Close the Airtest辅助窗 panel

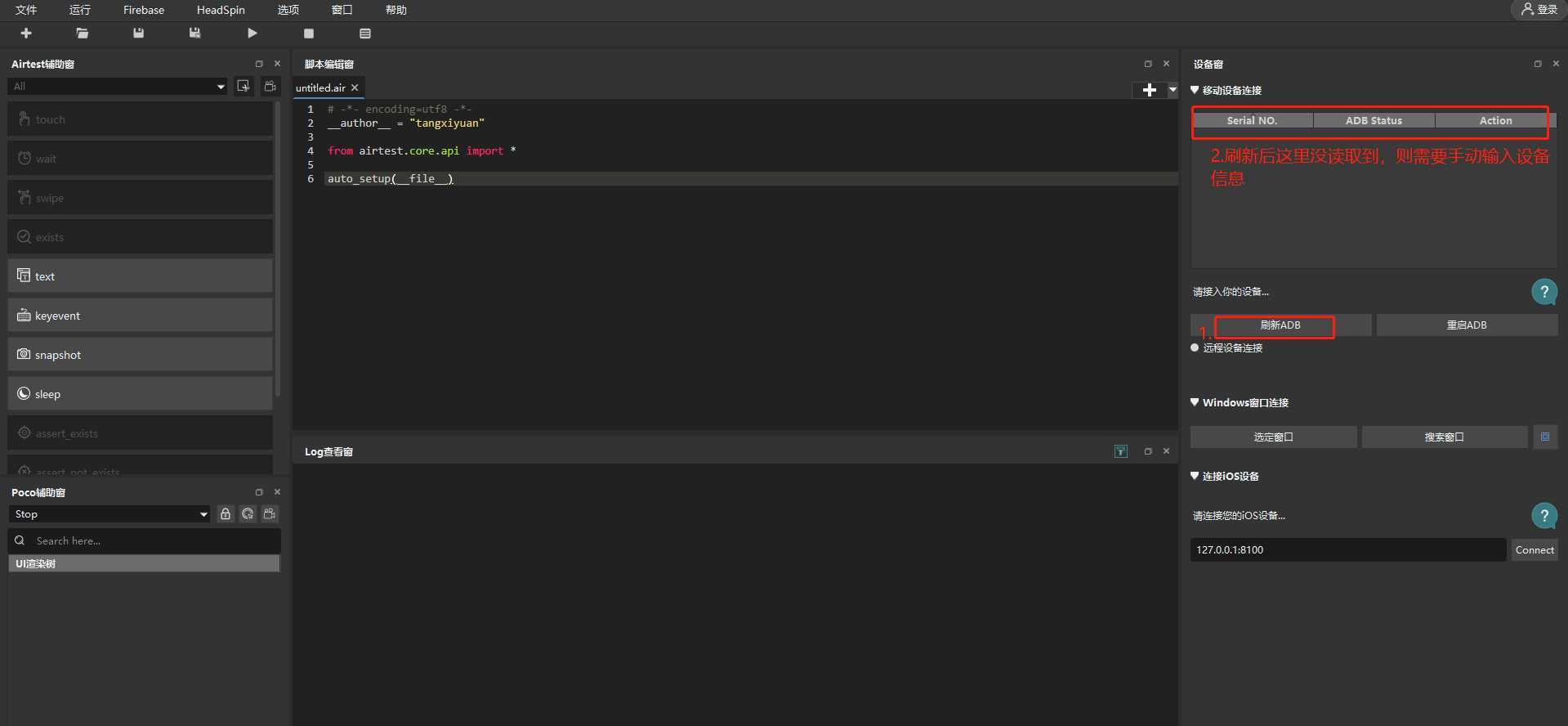[x=277, y=64]
